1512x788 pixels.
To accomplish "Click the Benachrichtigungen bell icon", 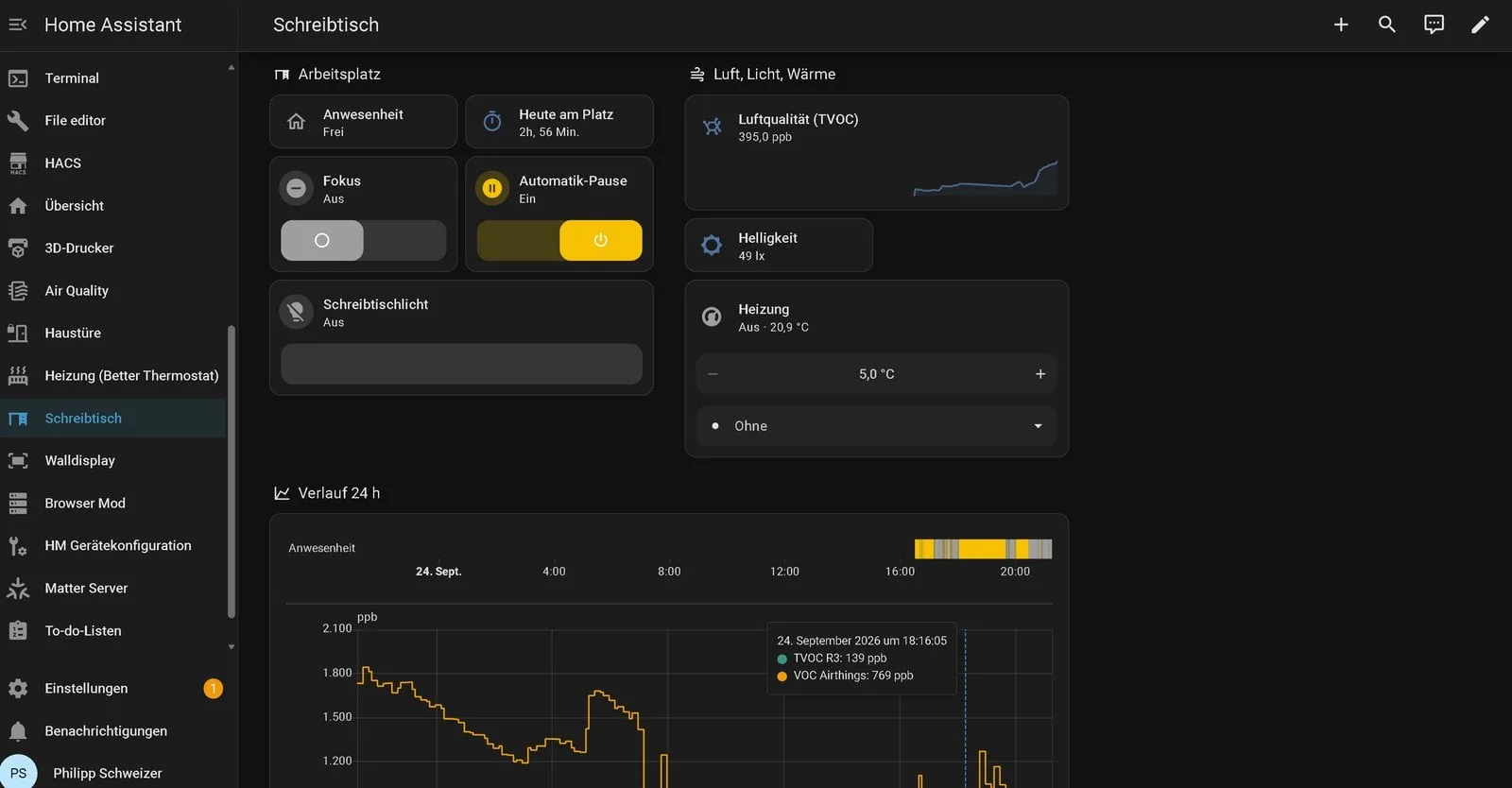I will point(18,731).
